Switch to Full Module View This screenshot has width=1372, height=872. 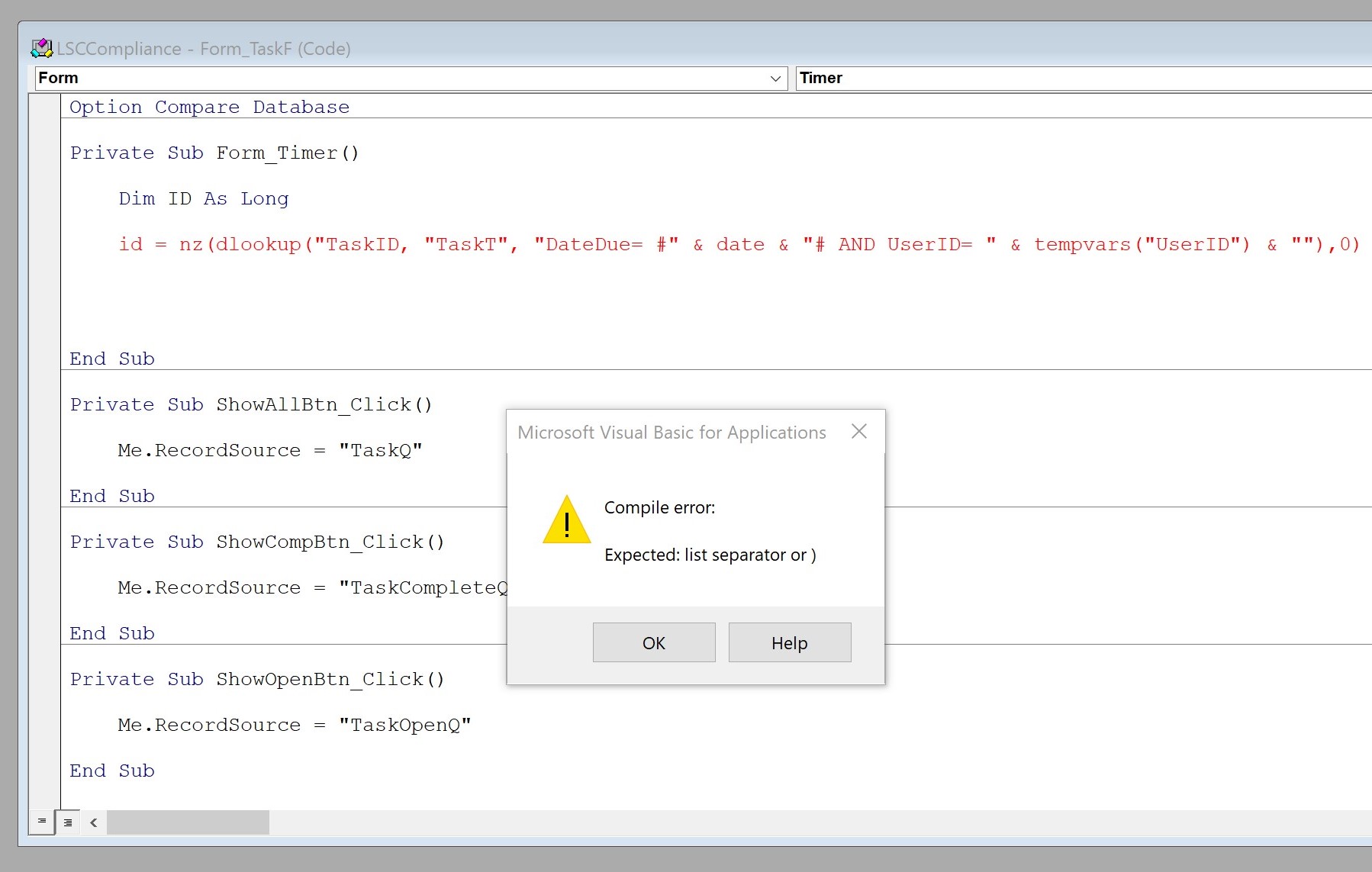pyautogui.click(x=68, y=822)
